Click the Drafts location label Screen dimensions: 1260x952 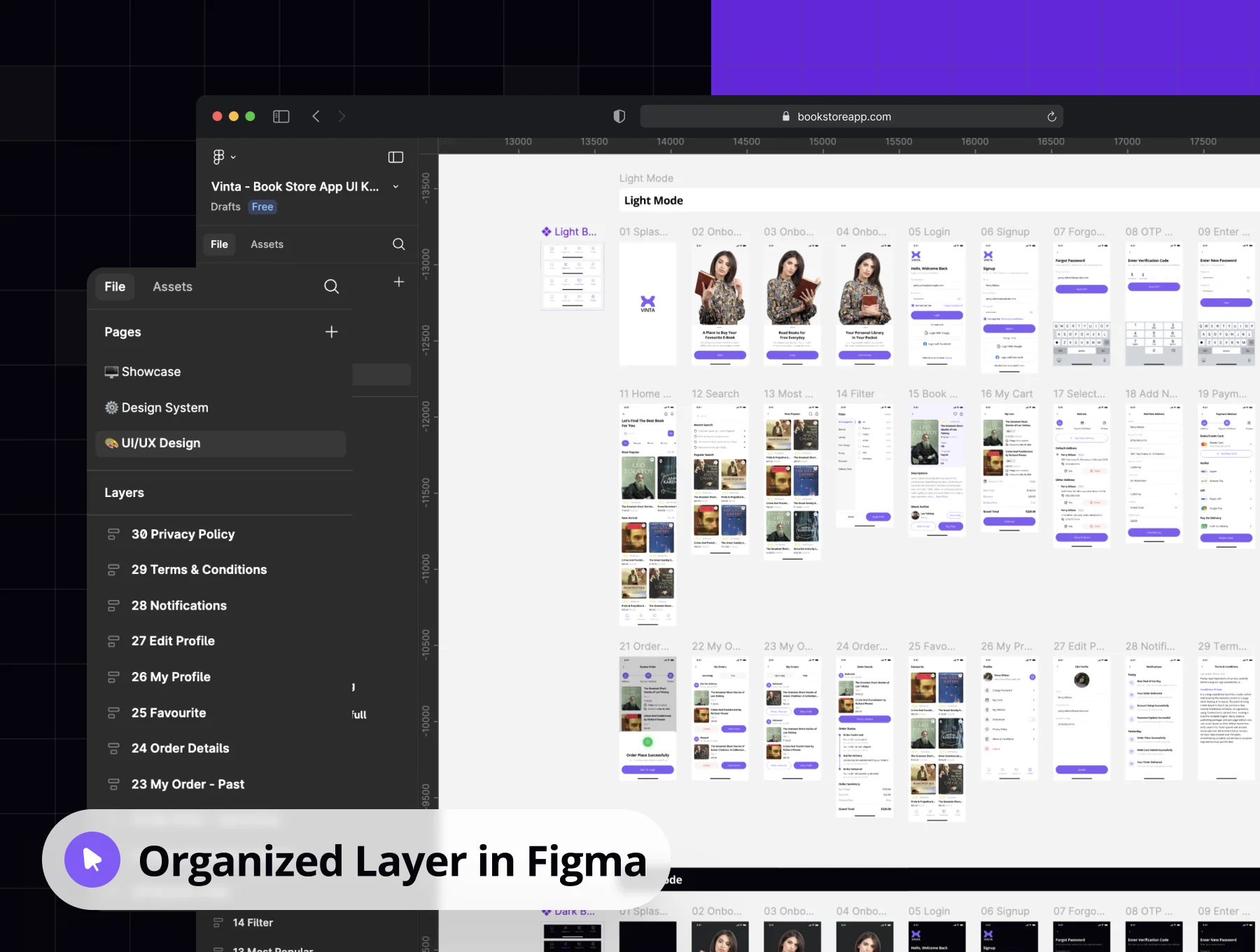(225, 206)
